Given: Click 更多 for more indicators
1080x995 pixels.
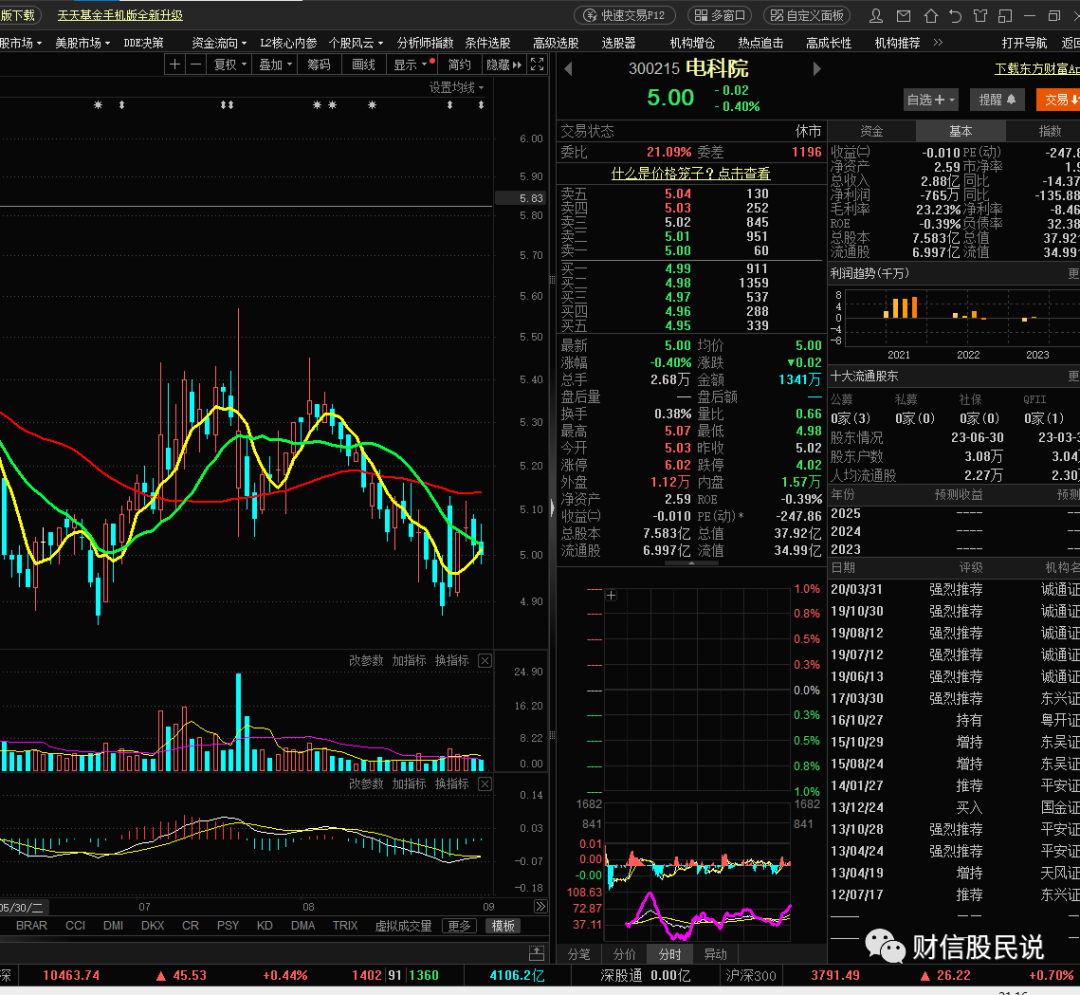Looking at the screenshot, I should pyautogui.click(x=459, y=926).
